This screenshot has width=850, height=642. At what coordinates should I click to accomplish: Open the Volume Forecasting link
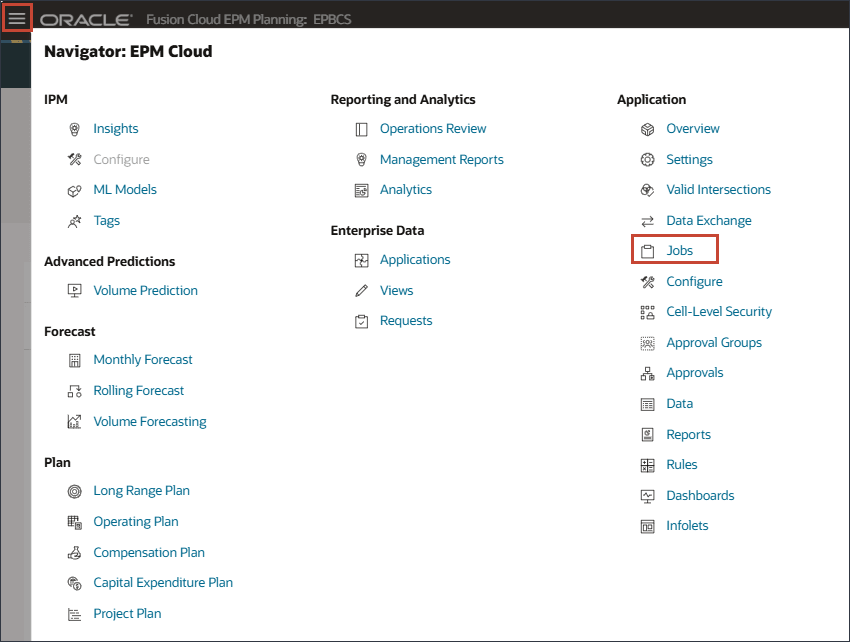coord(150,422)
